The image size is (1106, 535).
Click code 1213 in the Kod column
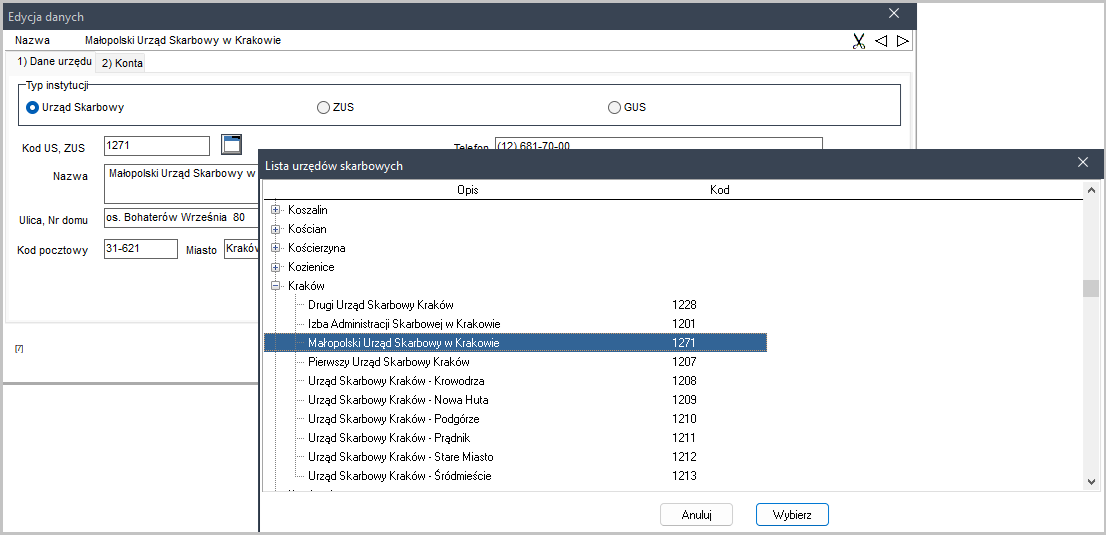pyautogui.click(x=684, y=476)
